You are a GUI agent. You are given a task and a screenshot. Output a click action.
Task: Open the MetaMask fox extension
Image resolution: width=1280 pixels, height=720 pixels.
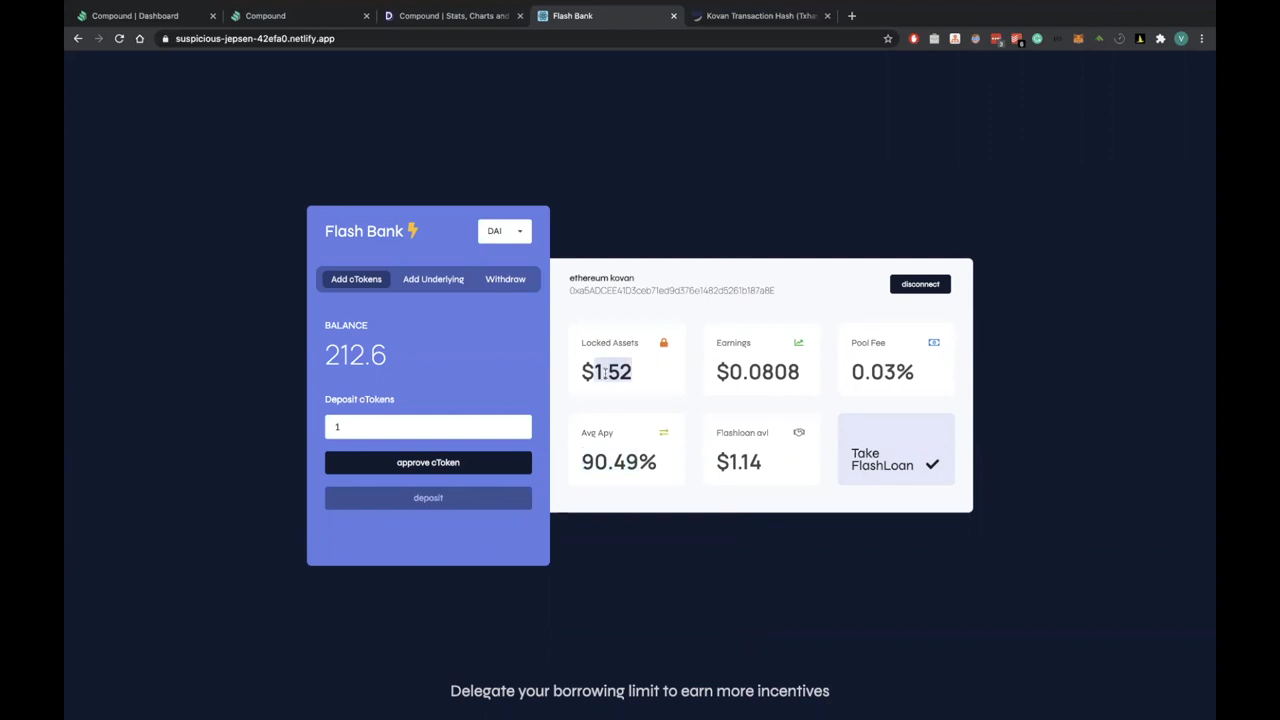pyautogui.click(x=1078, y=39)
